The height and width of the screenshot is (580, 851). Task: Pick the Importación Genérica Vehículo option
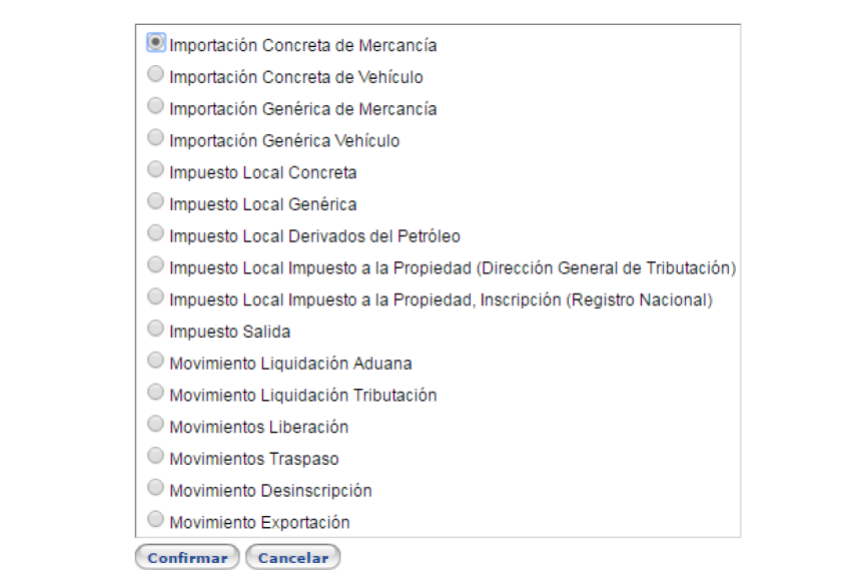[x=154, y=137]
